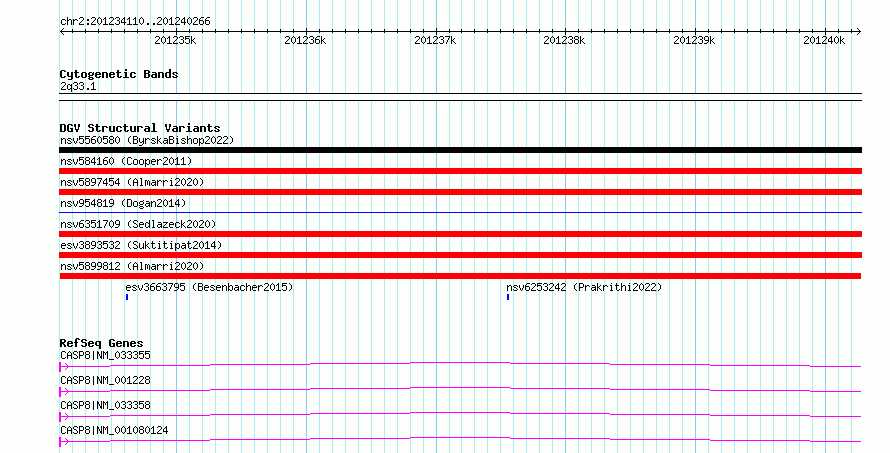Screen dimensions: 890x453
Task: Select the small blue nsv6253242 variant marker
Action: pos(508,297)
